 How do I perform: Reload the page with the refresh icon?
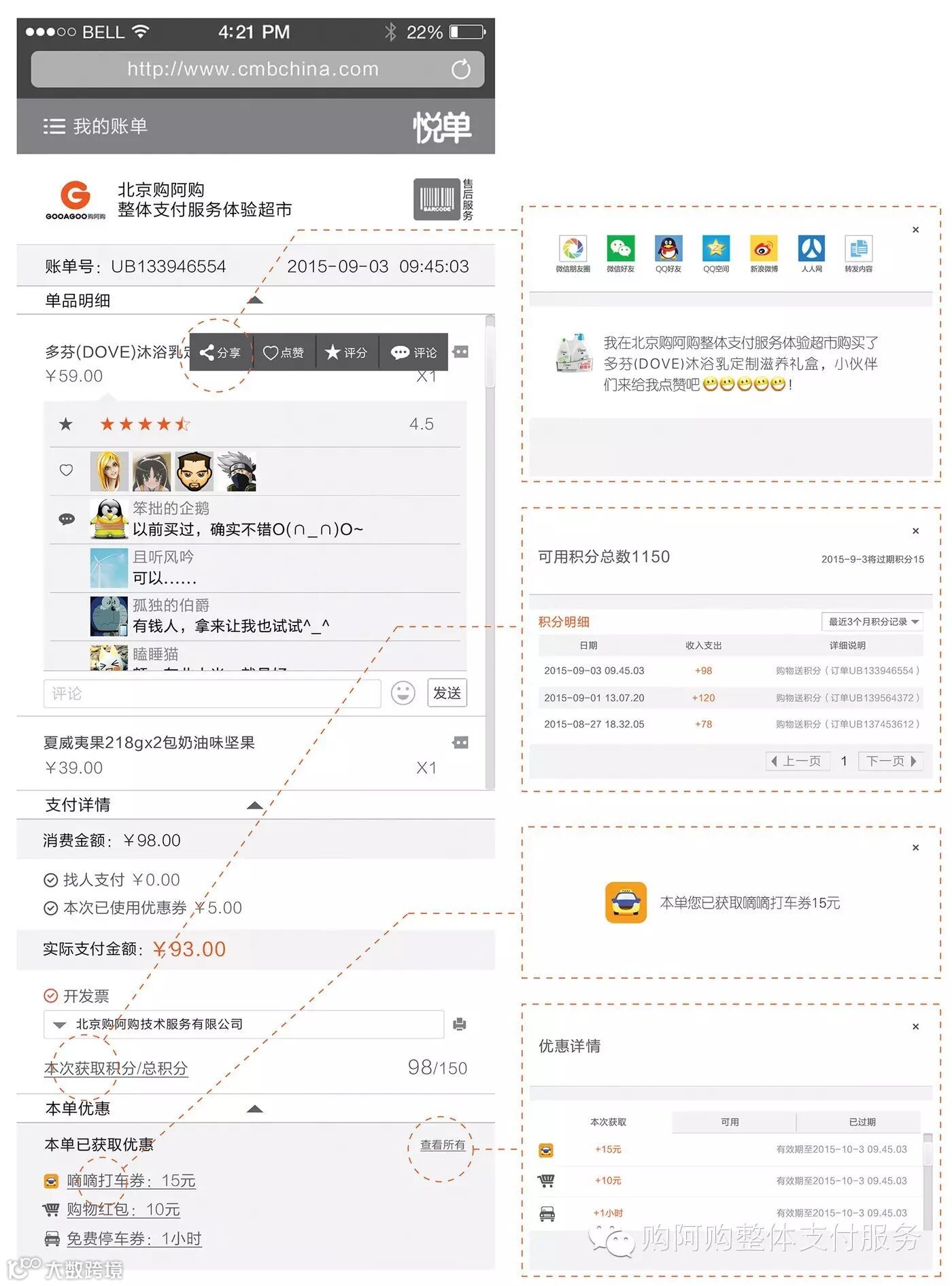click(460, 69)
